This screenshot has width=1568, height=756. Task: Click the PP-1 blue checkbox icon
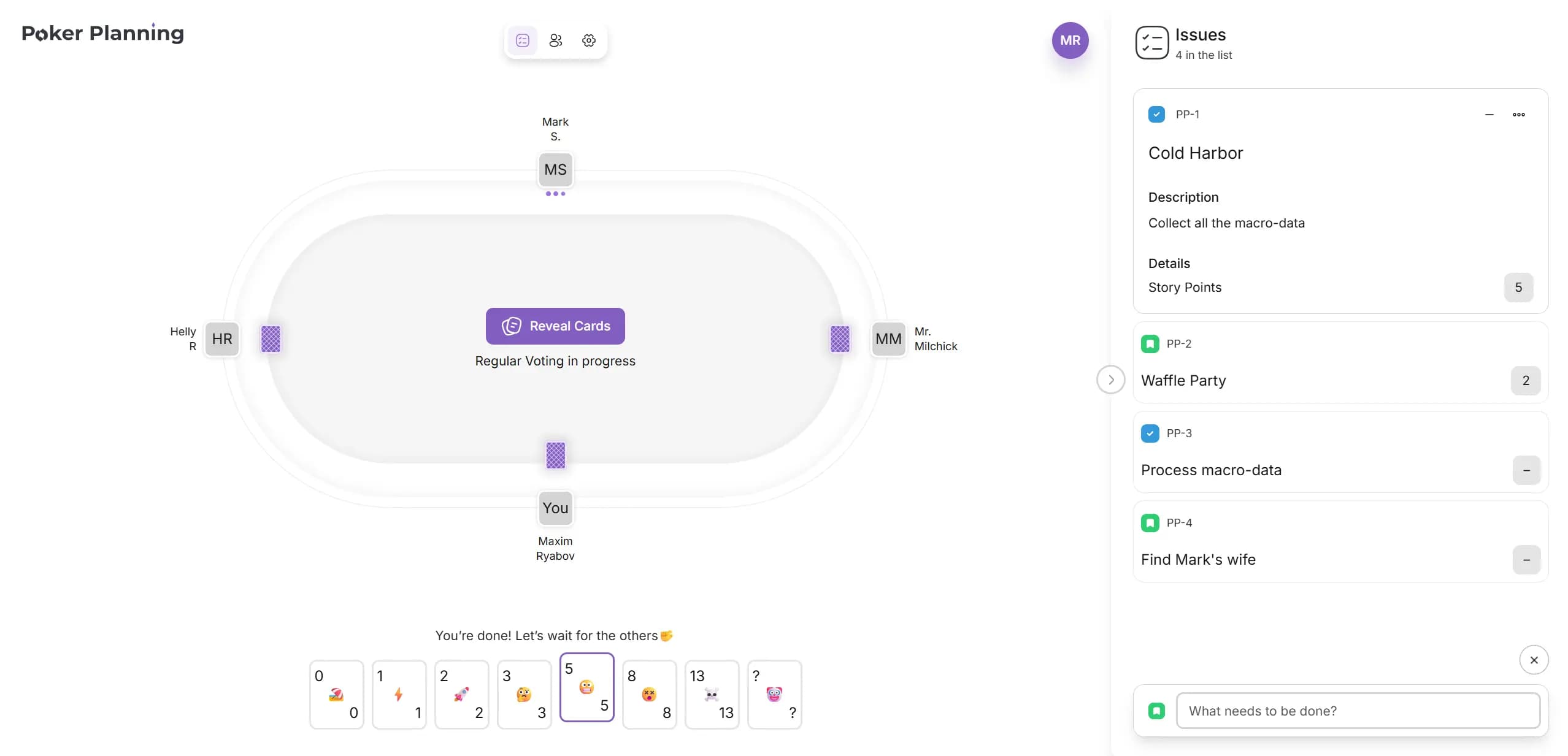pos(1156,115)
